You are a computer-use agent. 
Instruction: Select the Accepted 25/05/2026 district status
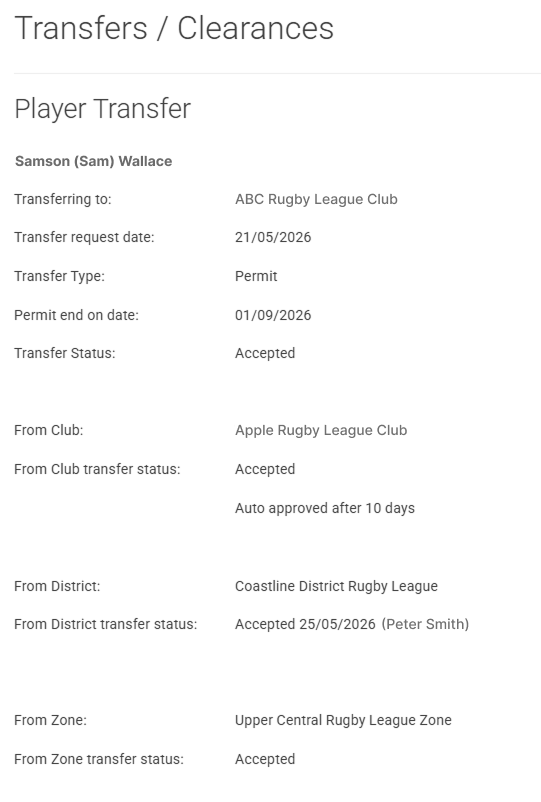click(x=305, y=625)
